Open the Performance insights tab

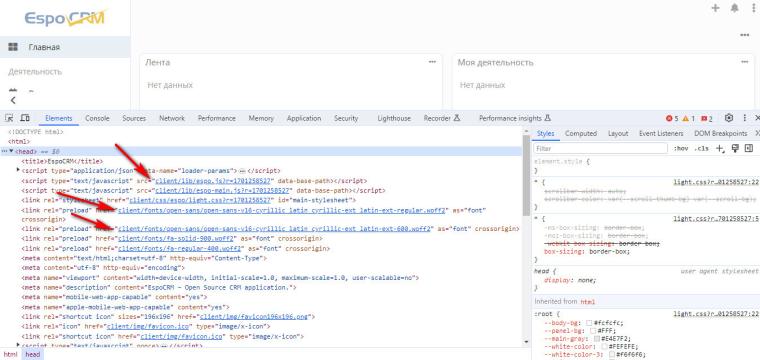[x=515, y=118]
